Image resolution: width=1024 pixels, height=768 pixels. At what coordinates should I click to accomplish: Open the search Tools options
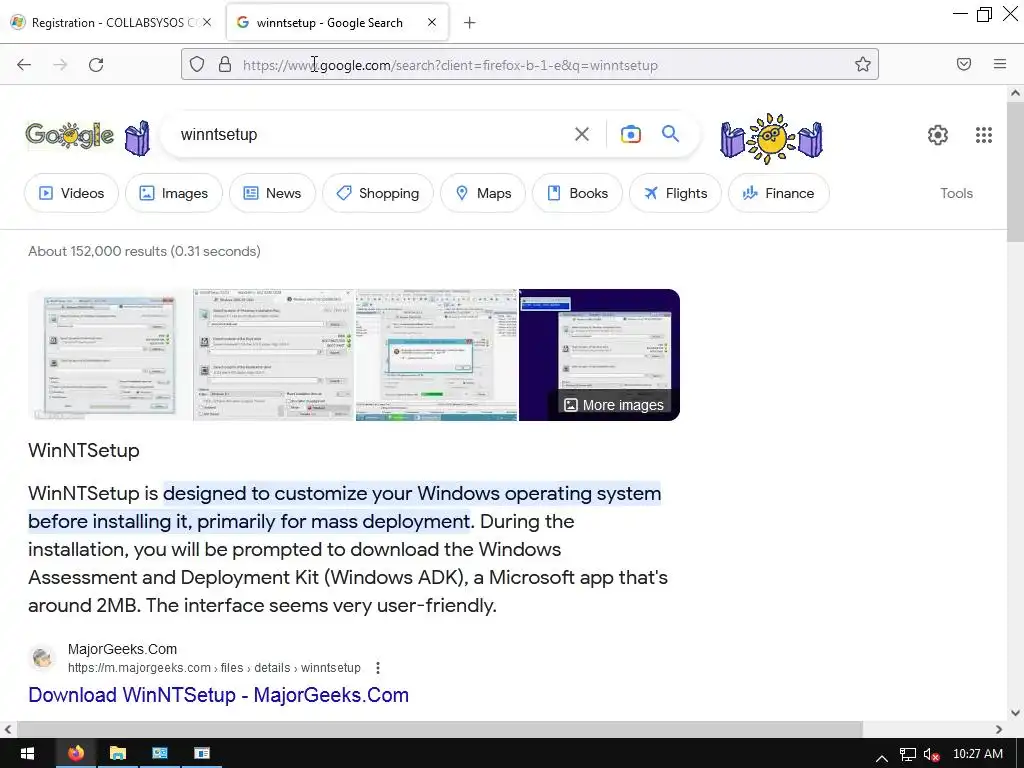coord(956,193)
